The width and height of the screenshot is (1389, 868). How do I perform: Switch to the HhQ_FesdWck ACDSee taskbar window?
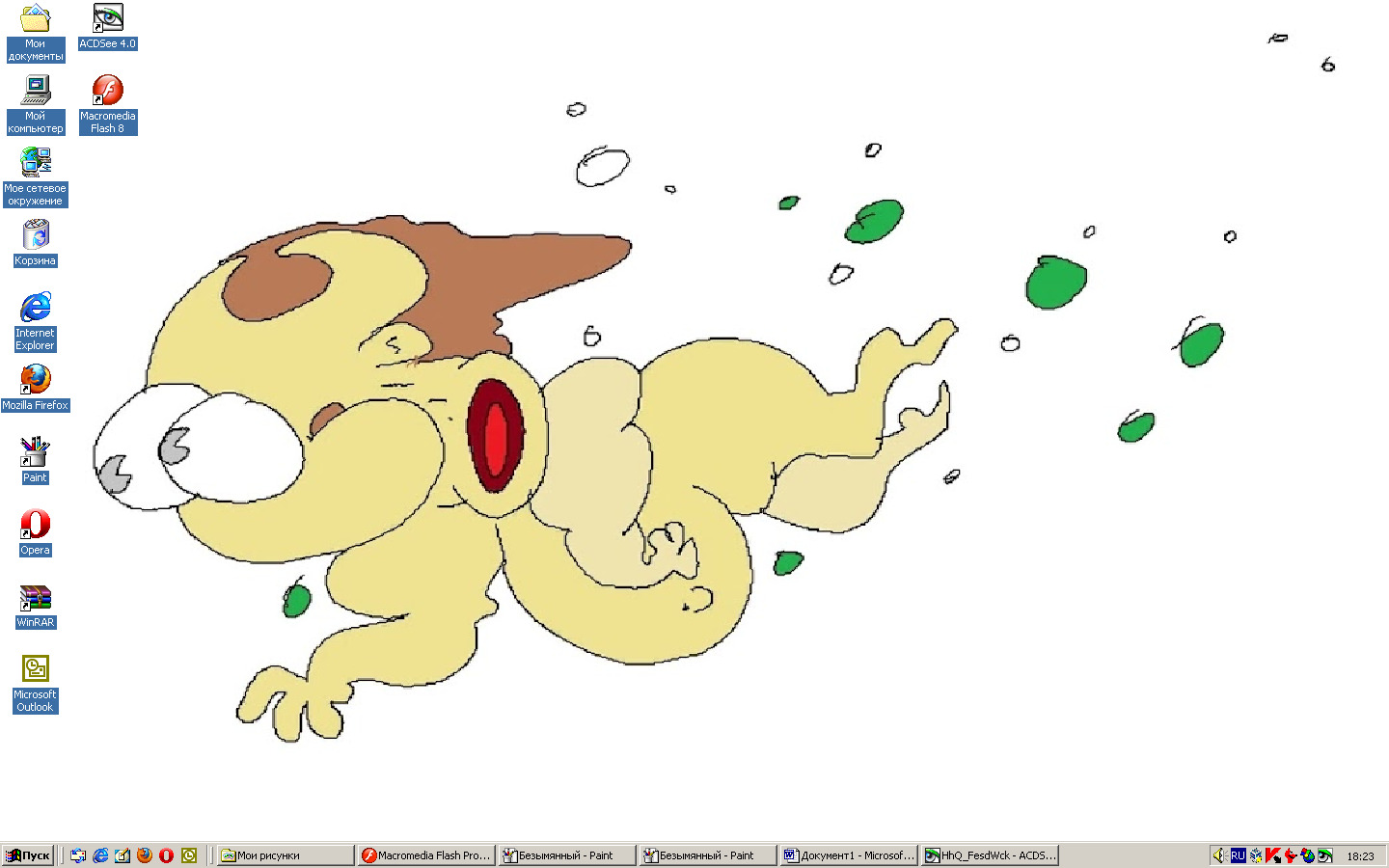pos(990,855)
